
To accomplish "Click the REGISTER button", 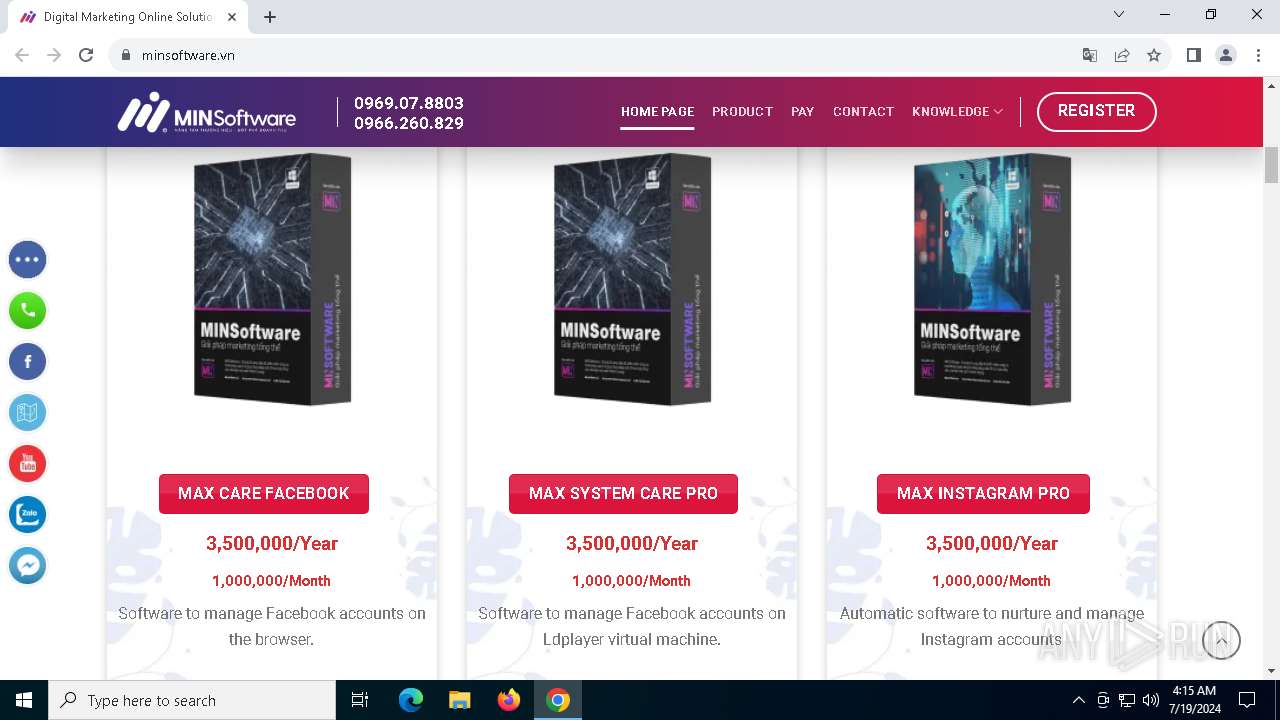I will [x=1097, y=111].
